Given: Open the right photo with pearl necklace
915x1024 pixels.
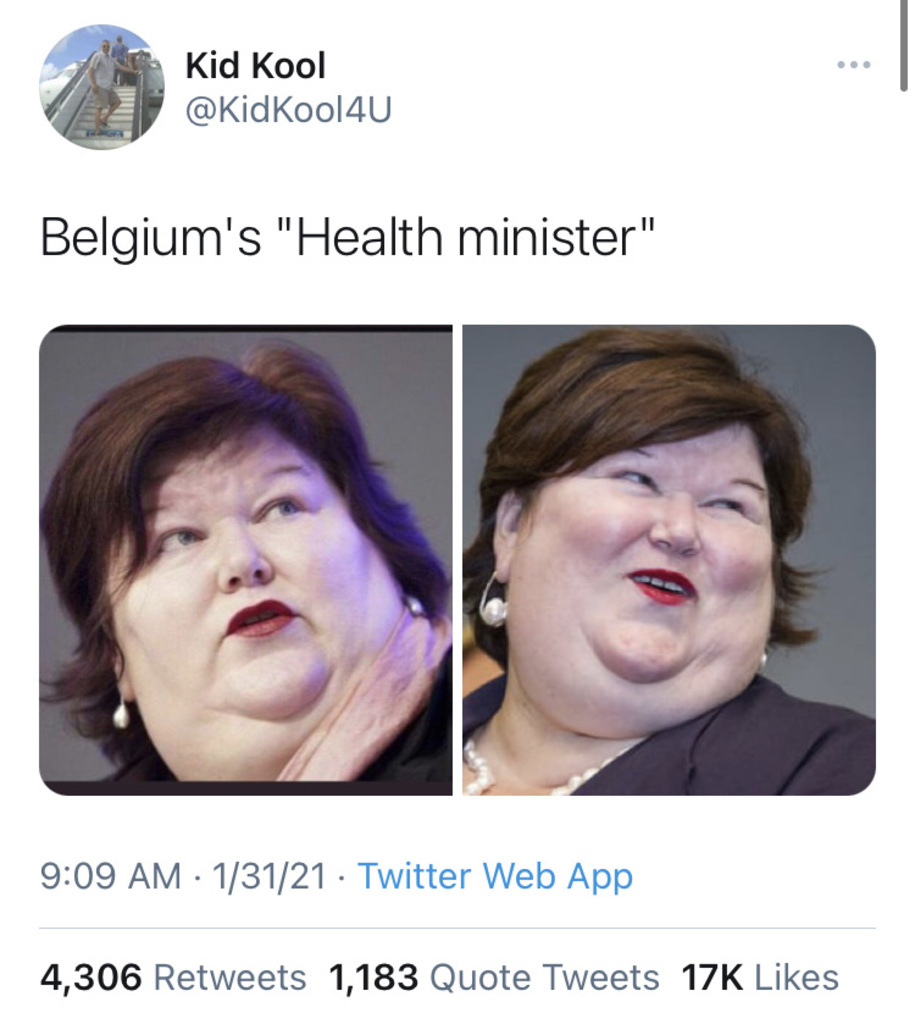Looking at the screenshot, I should coord(669,560).
